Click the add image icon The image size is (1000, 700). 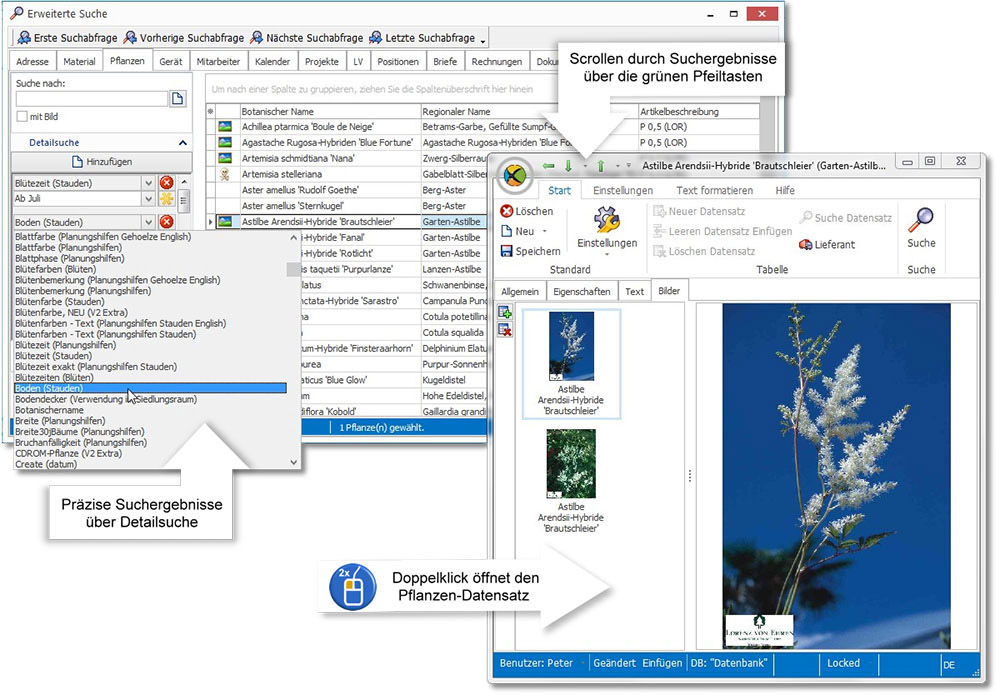click(505, 313)
